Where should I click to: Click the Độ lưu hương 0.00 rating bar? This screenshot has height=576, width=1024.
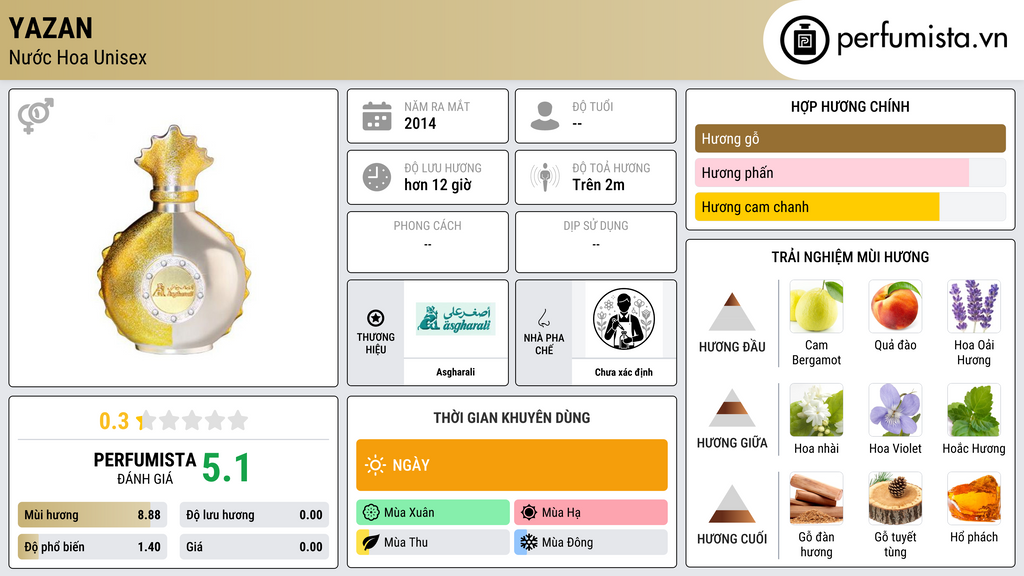tap(254, 515)
